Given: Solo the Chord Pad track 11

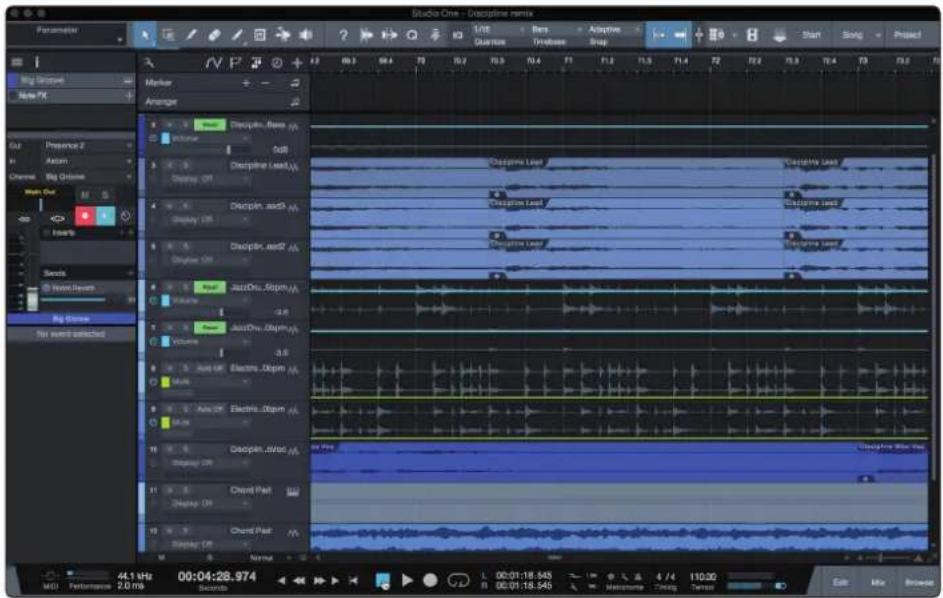Looking at the screenshot, I should tap(185, 490).
